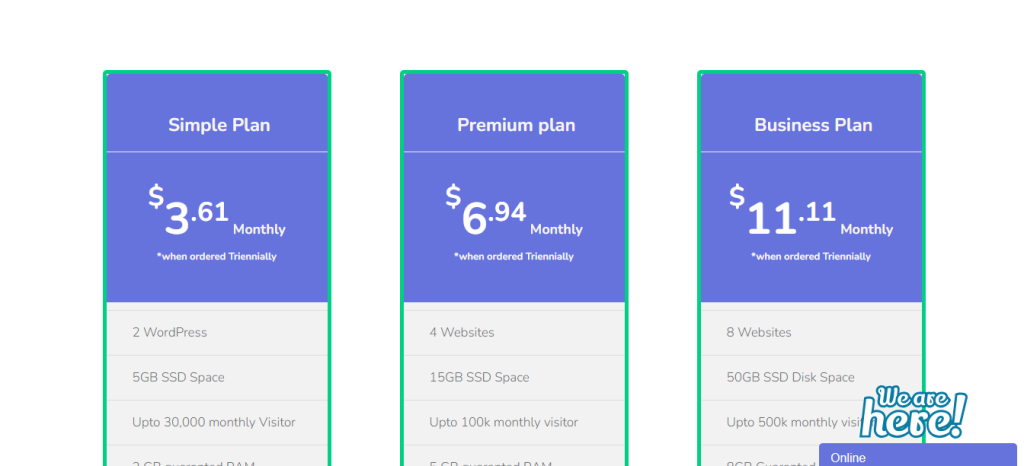Click '2 WordPress' feature in Simple Plan

170,332
